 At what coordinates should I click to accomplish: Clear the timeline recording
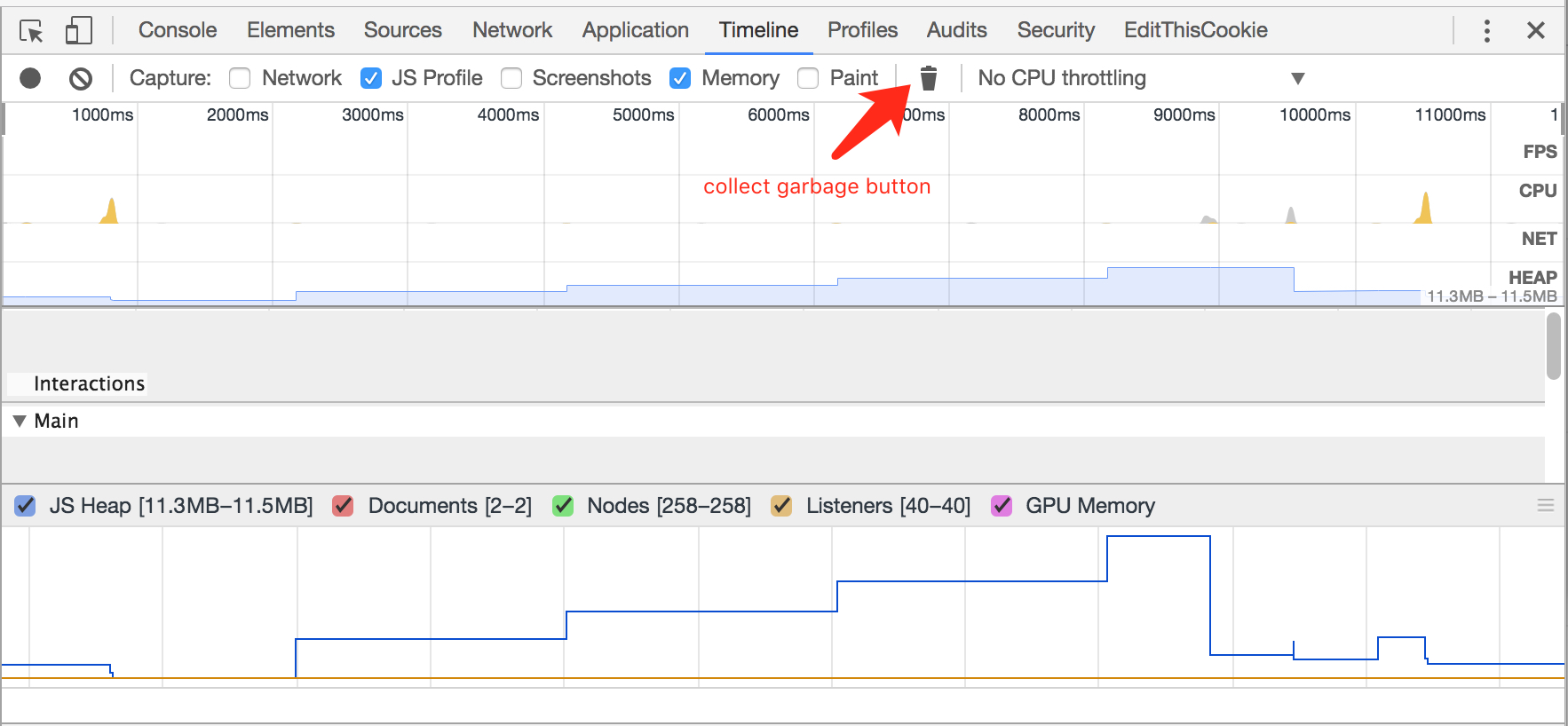81,79
